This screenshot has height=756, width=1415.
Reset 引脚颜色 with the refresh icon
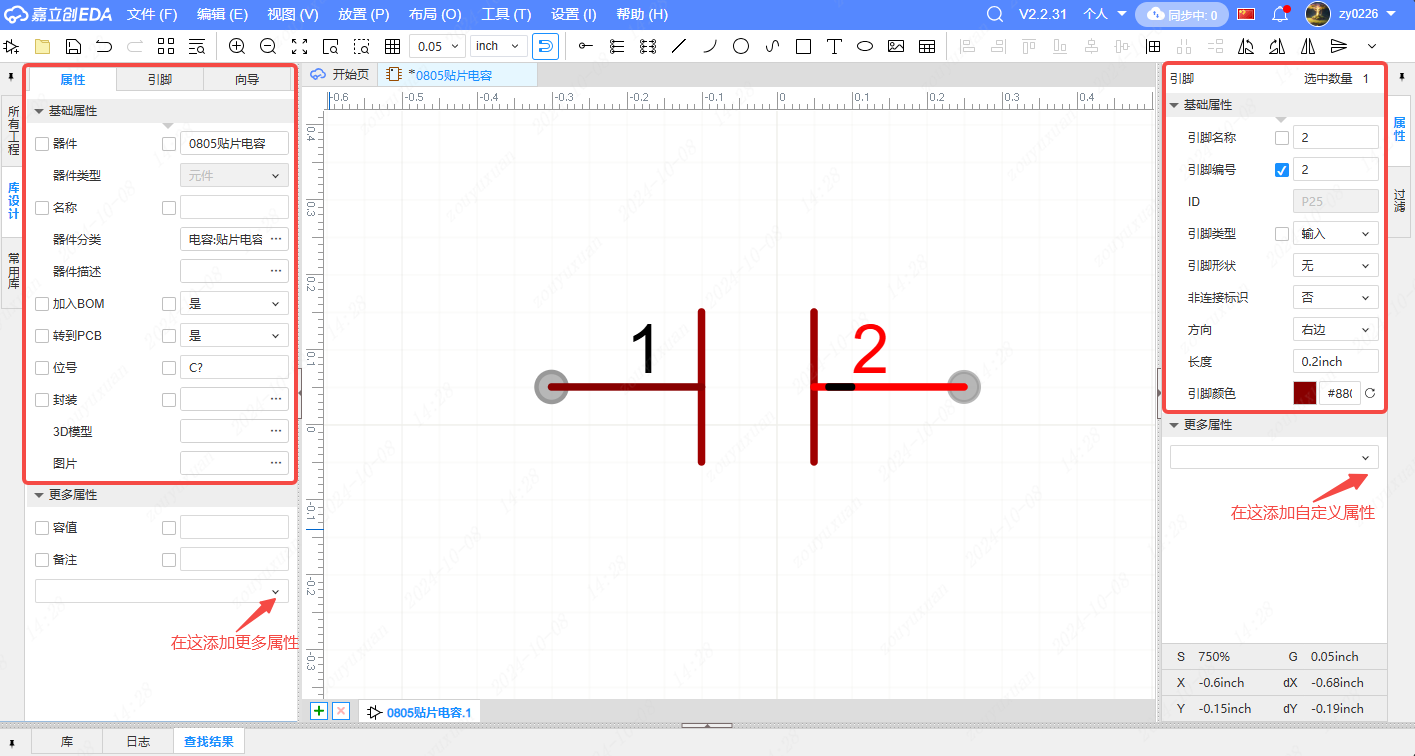[x=1370, y=393]
